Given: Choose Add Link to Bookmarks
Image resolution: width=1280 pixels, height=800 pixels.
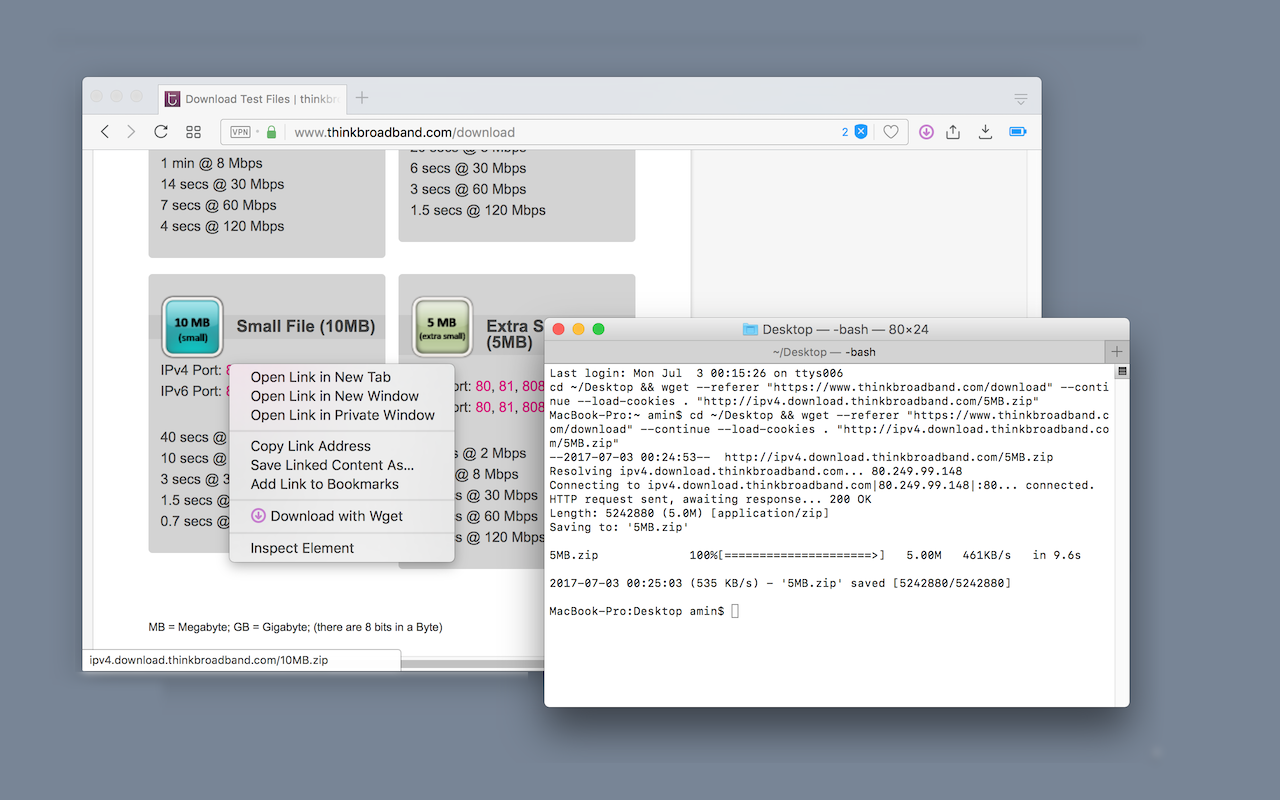Looking at the screenshot, I should coord(342,484).
